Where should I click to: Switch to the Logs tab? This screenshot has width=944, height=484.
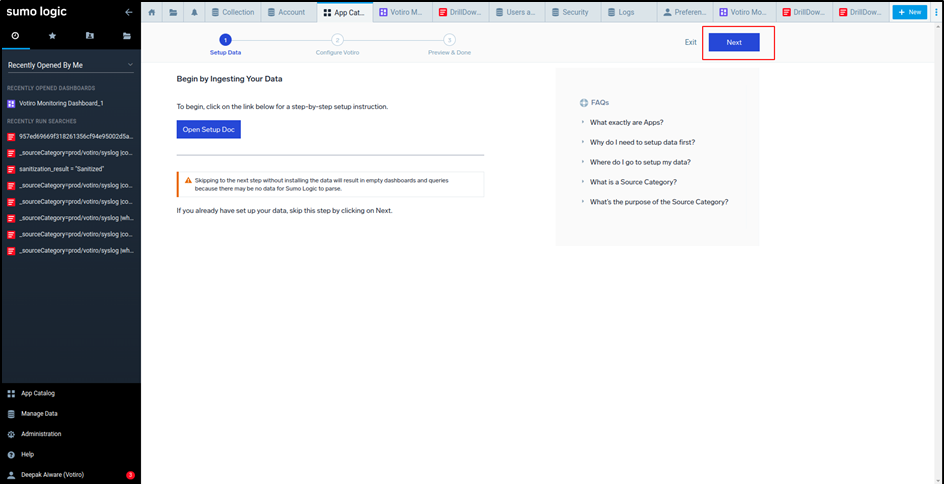[630, 12]
